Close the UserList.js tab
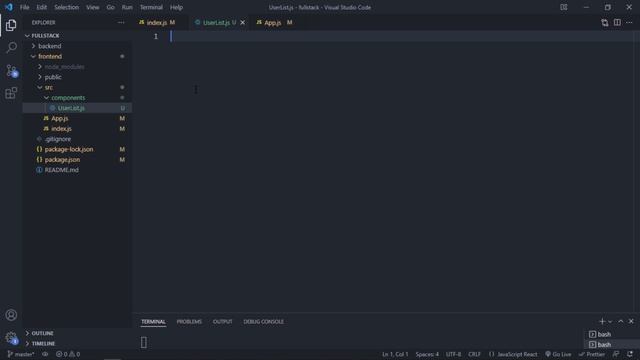Viewport: 640px width, 360px height. point(242,22)
